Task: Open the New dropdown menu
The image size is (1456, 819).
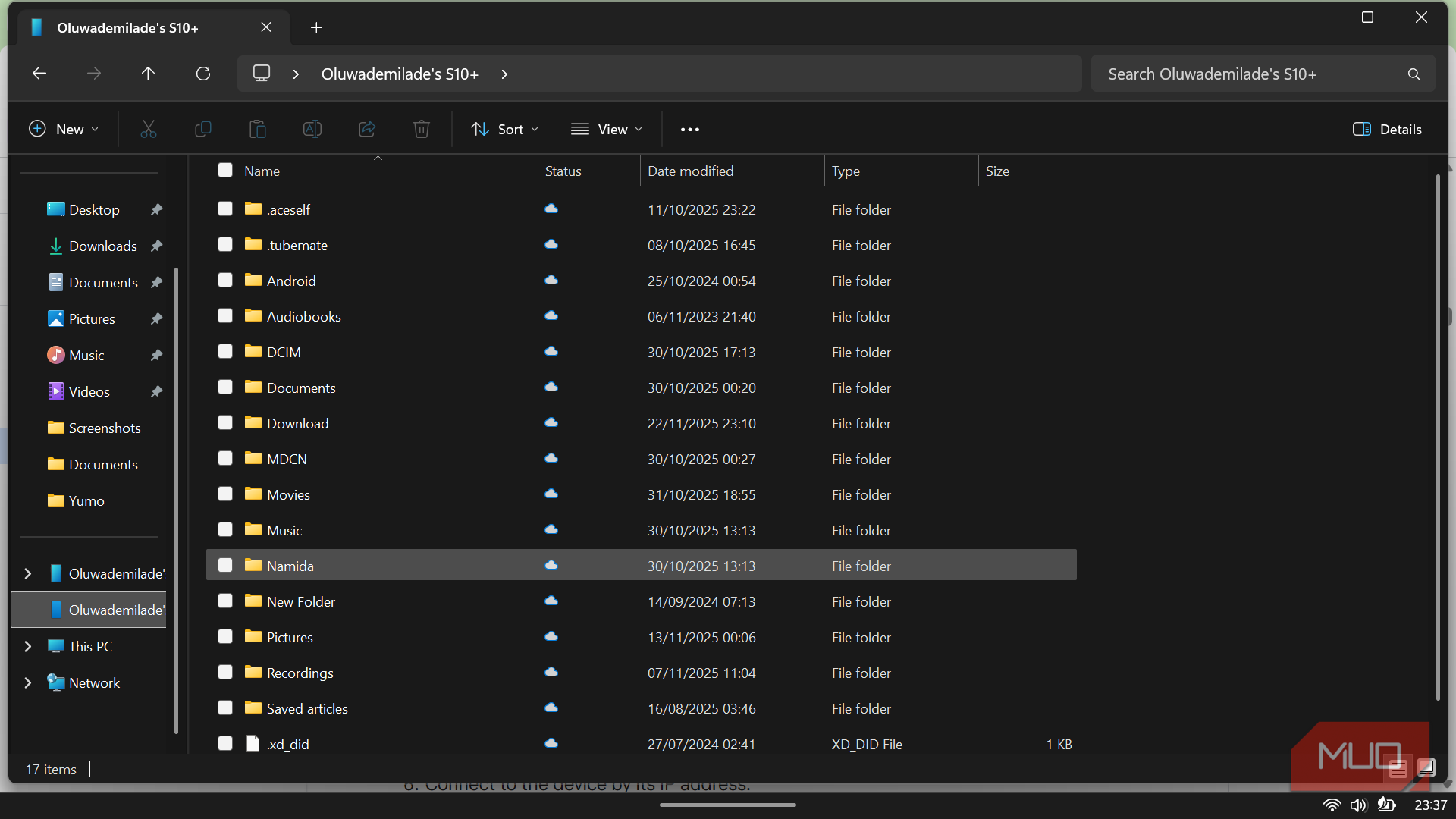Action: [x=64, y=130]
